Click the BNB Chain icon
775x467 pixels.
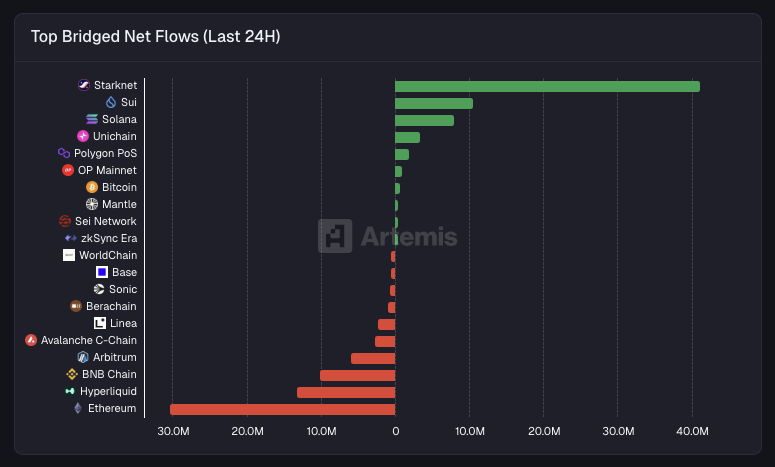pos(72,374)
